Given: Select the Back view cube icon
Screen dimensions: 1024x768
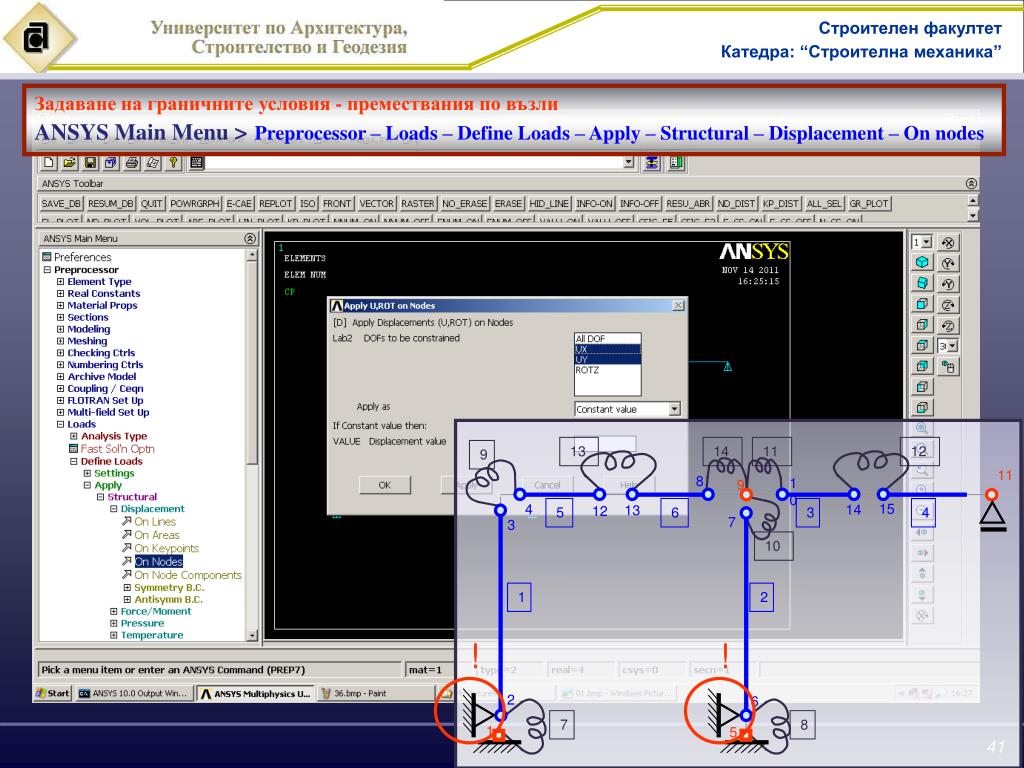Looking at the screenshot, I should tap(922, 366).
